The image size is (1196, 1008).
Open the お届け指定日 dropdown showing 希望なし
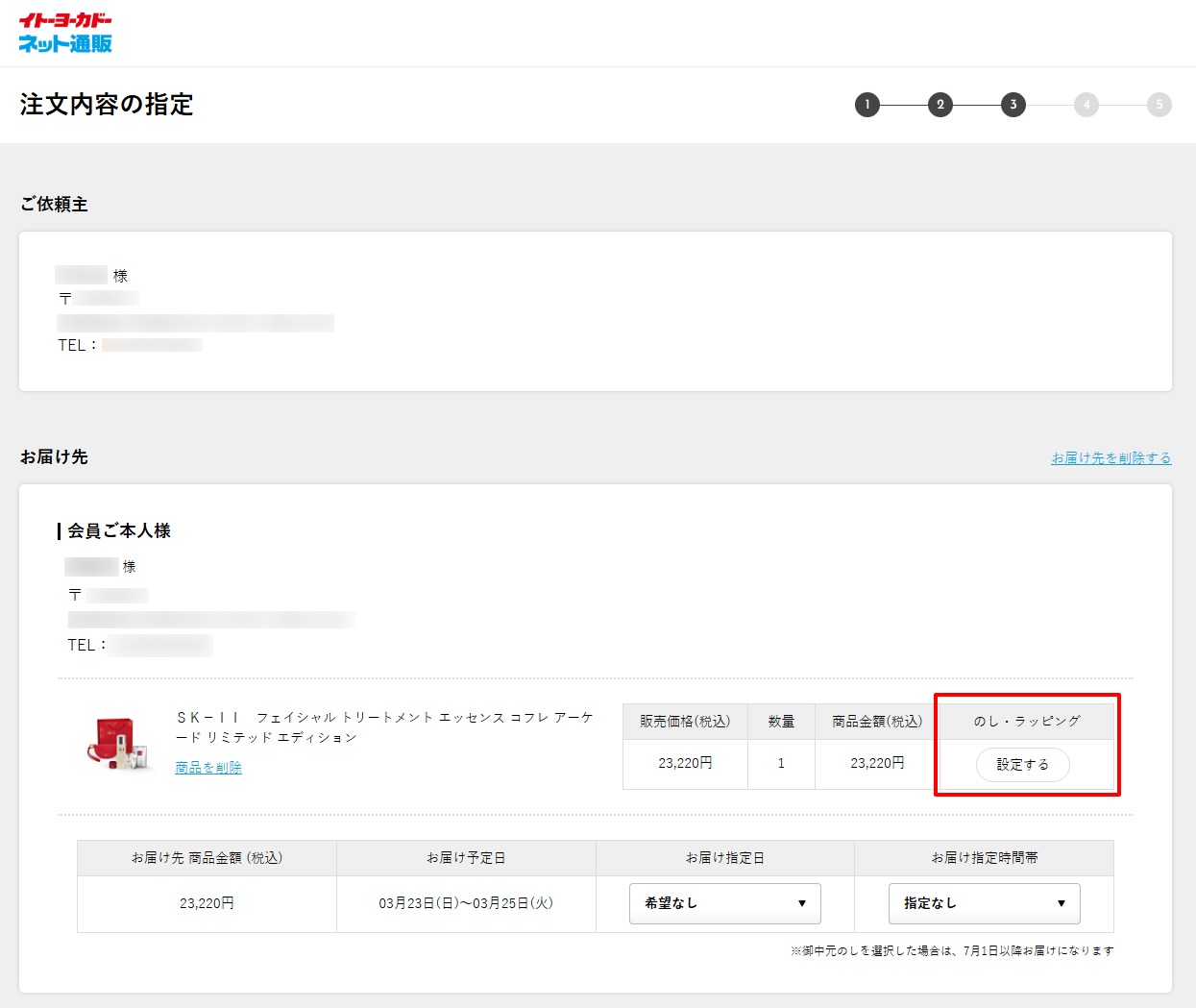[x=724, y=903]
